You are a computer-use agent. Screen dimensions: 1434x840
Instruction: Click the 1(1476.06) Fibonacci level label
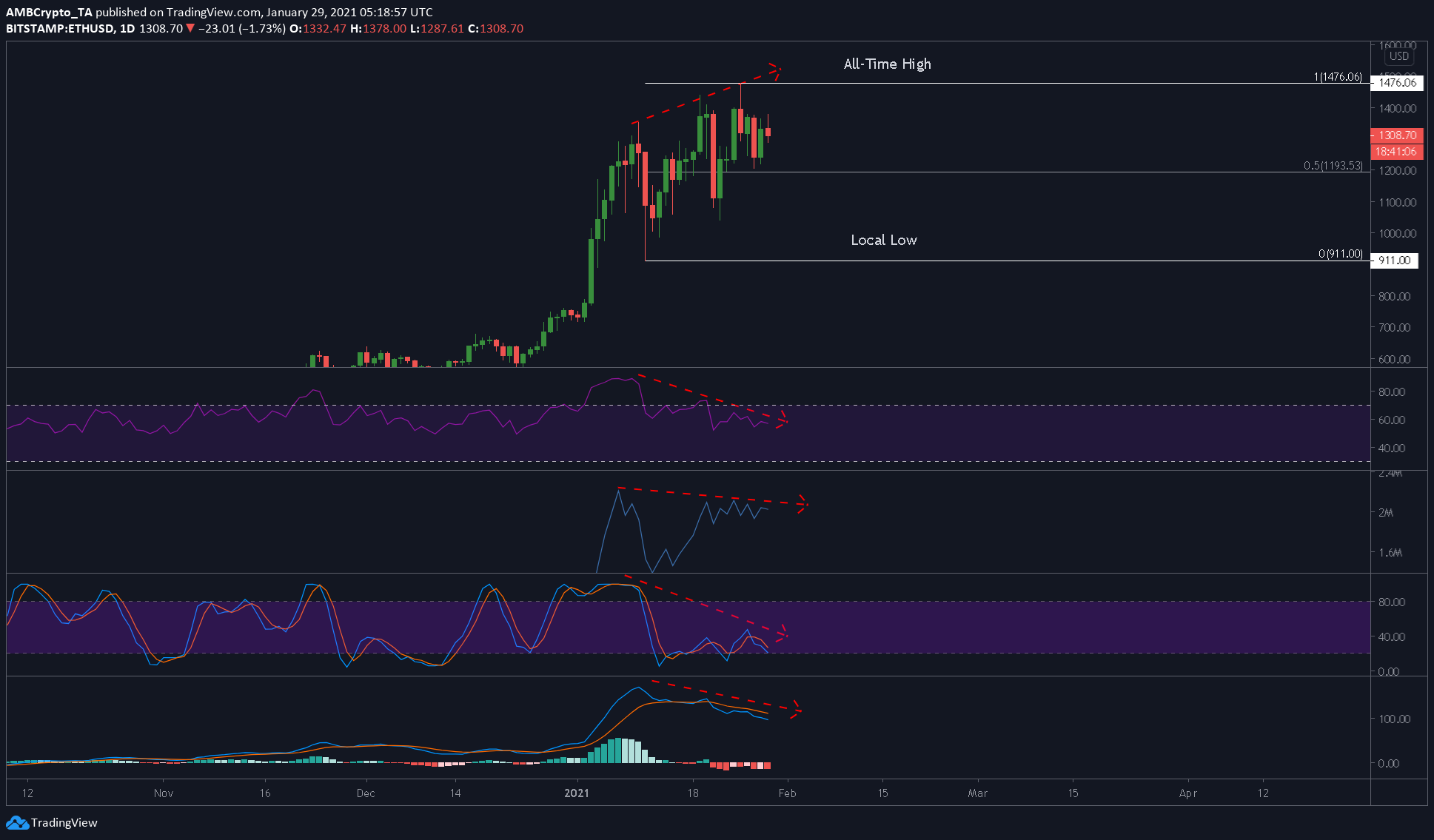pos(1338,77)
